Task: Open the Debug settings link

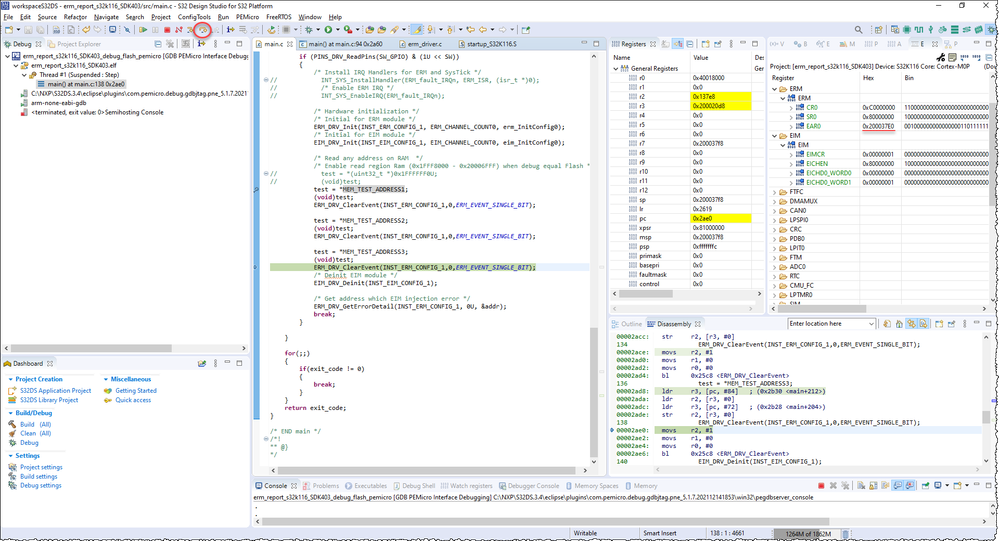Action: pyautogui.click(x=41, y=486)
